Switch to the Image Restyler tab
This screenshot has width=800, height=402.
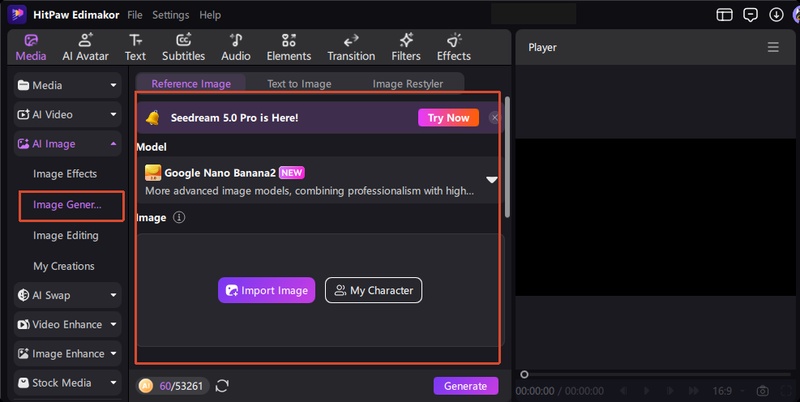coord(408,84)
